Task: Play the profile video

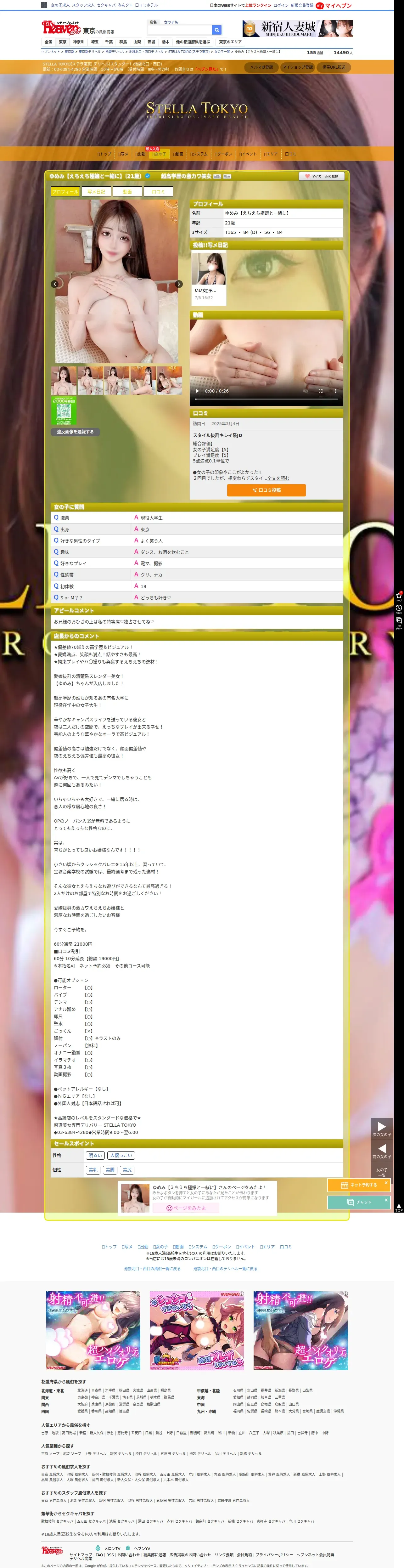Action: tap(197, 391)
